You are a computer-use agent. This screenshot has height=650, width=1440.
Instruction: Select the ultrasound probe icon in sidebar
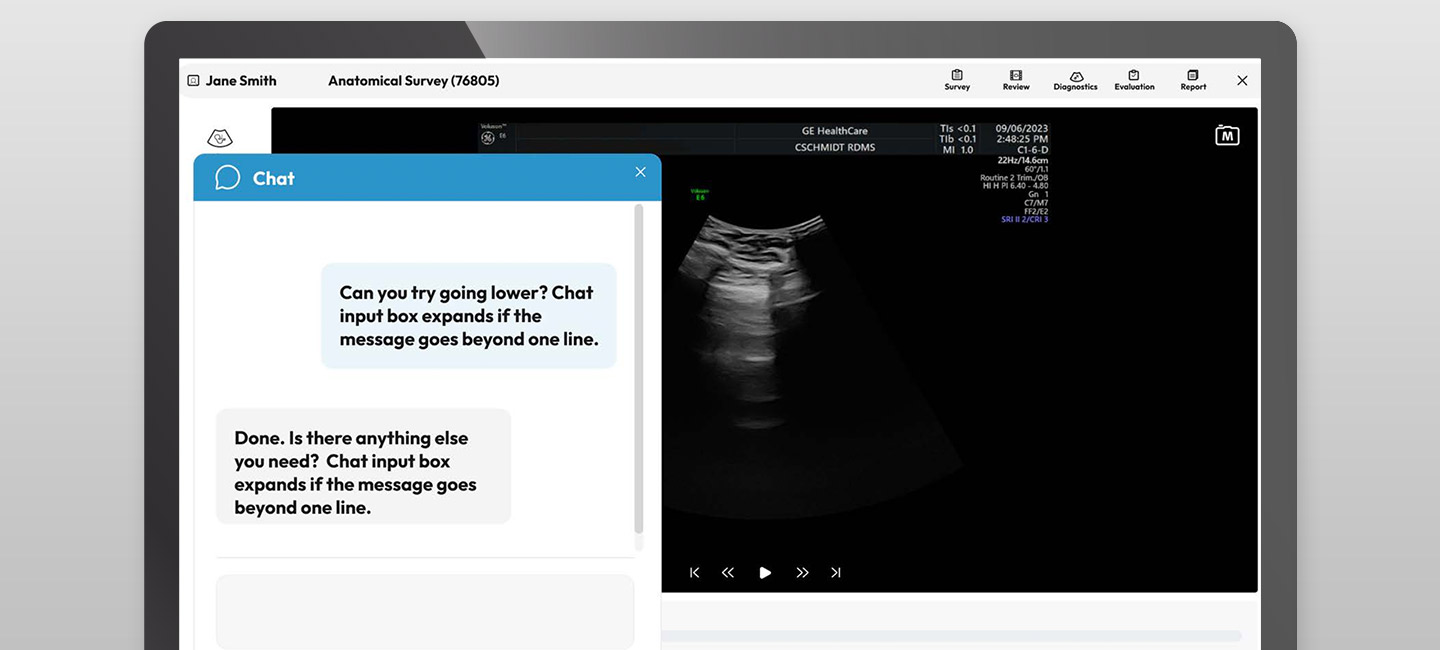[x=220, y=138]
